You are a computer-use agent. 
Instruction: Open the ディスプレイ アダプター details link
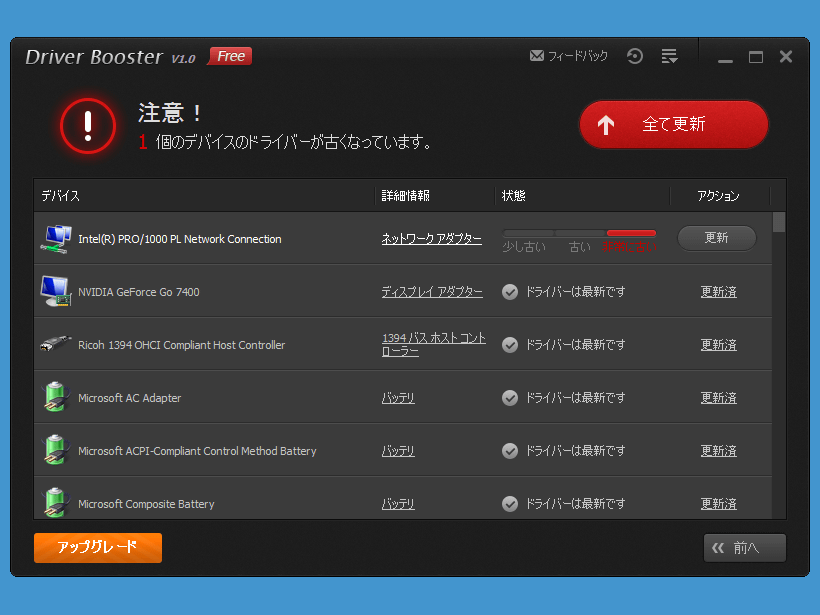tap(432, 292)
